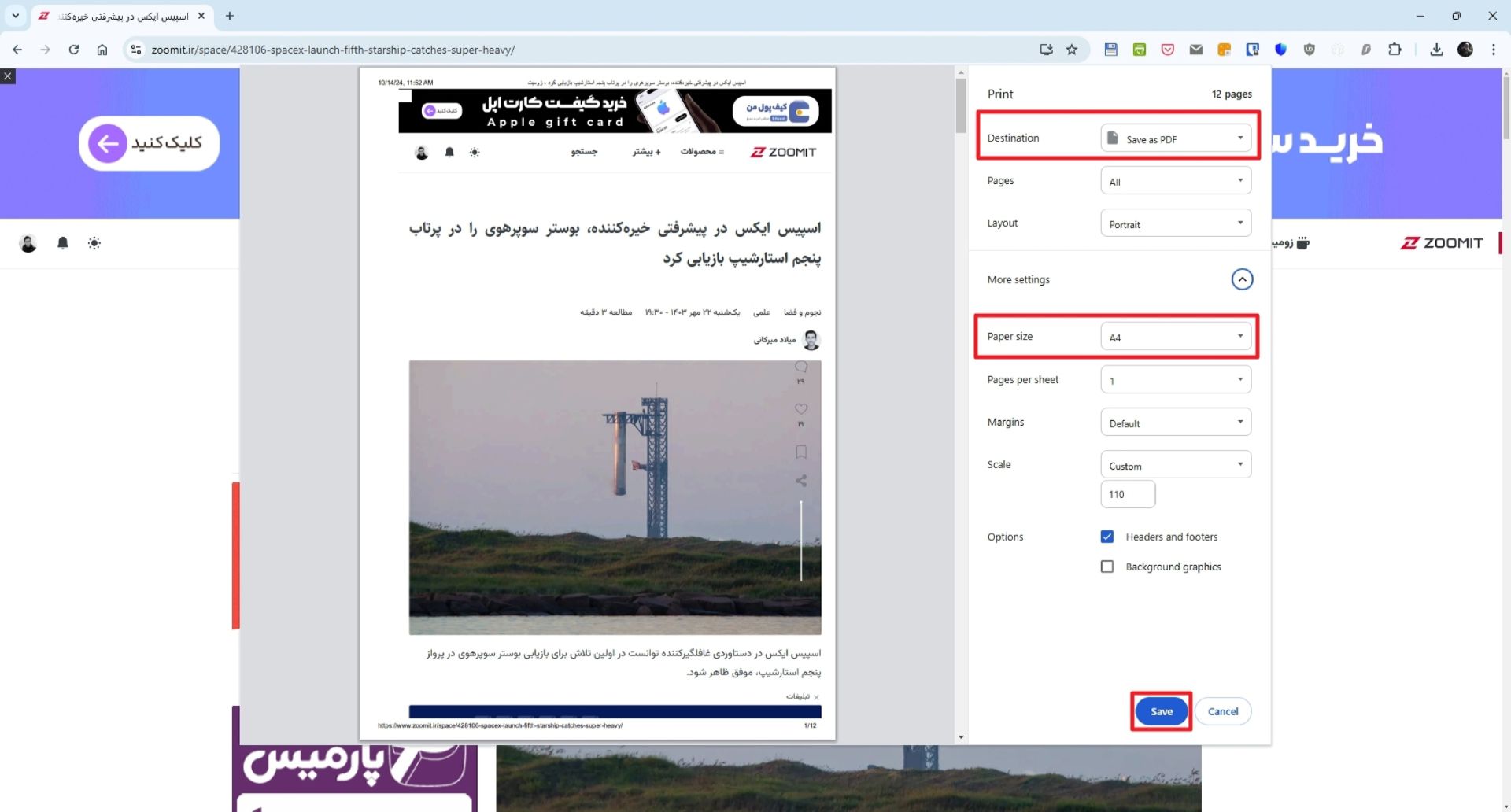Click the orange grid extension icon

coord(1225,50)
